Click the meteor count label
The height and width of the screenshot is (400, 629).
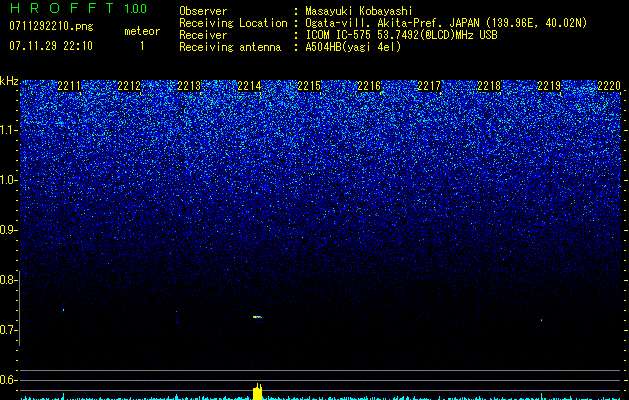(x=142, y=31)
